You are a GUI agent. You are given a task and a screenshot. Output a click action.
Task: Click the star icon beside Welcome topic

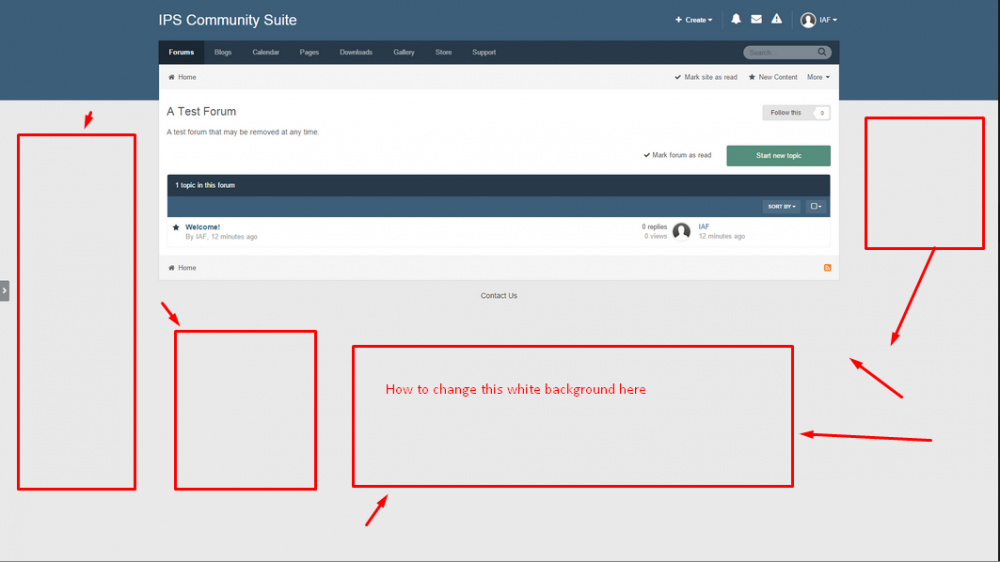coord(176,227)
